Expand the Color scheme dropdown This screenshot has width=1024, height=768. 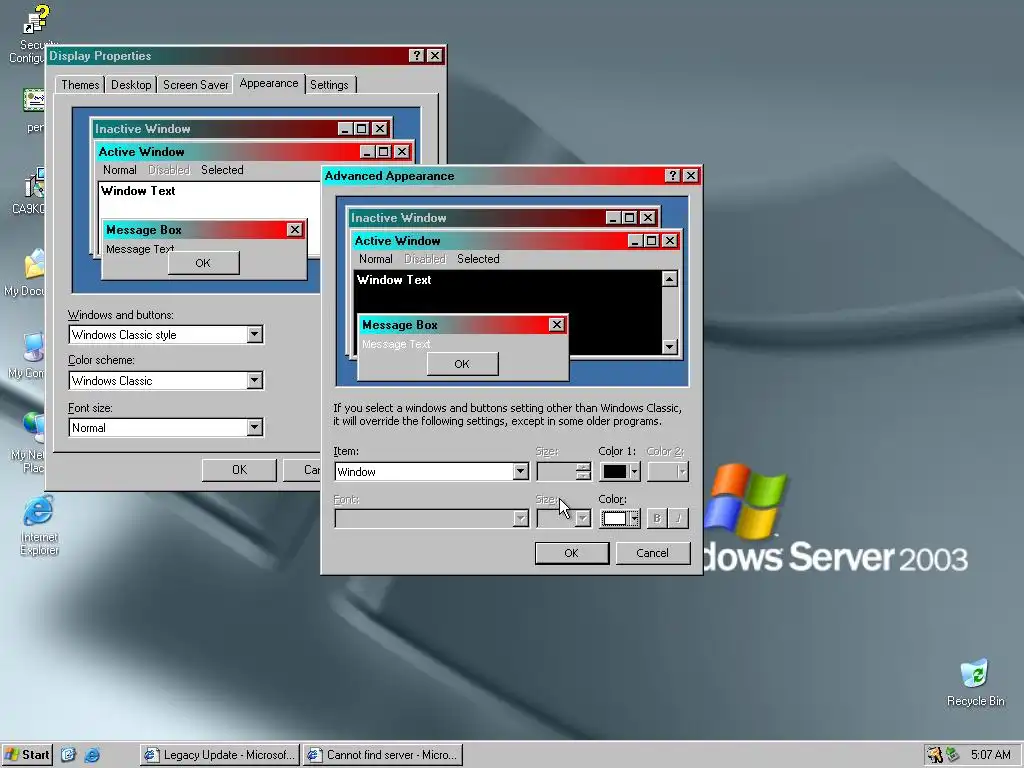click(255, 380)
